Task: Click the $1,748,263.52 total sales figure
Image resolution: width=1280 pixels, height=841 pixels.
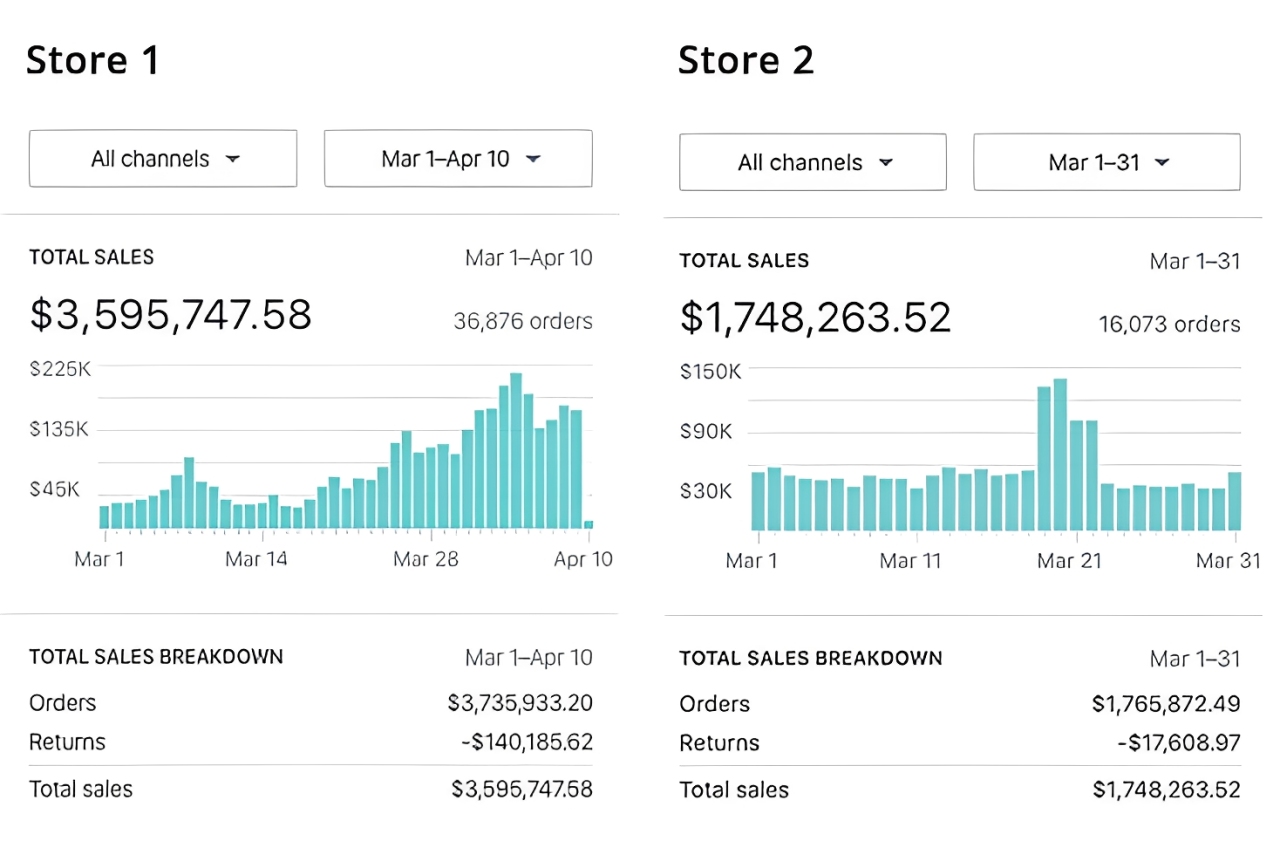Action: coord(815,317)
